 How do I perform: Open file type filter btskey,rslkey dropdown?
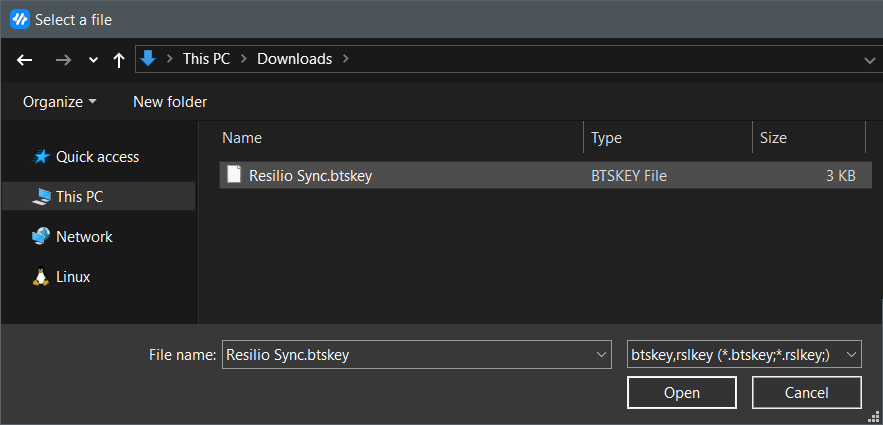coord(744,355)
